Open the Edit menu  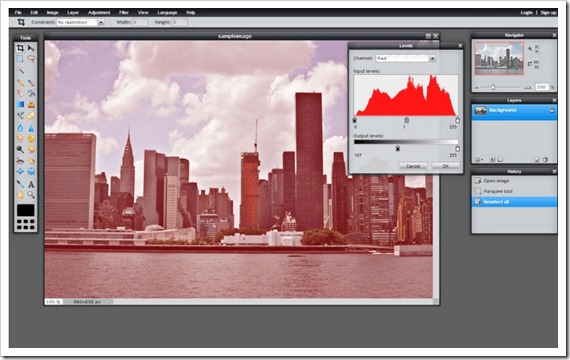coord(34,13)
